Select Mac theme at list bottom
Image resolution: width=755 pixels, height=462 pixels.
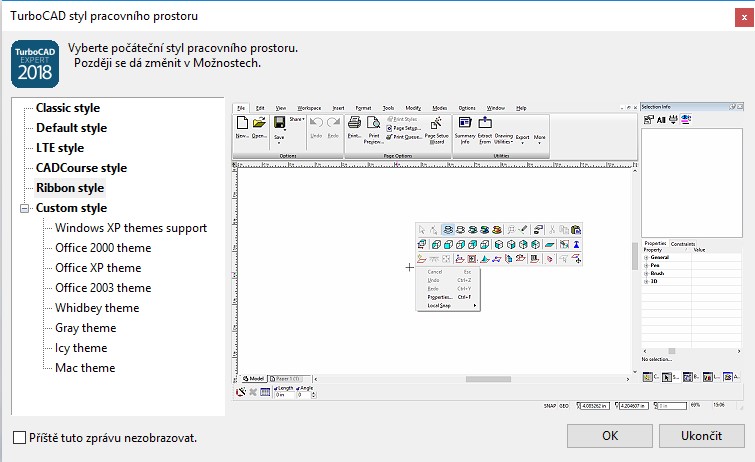(85, 368)
